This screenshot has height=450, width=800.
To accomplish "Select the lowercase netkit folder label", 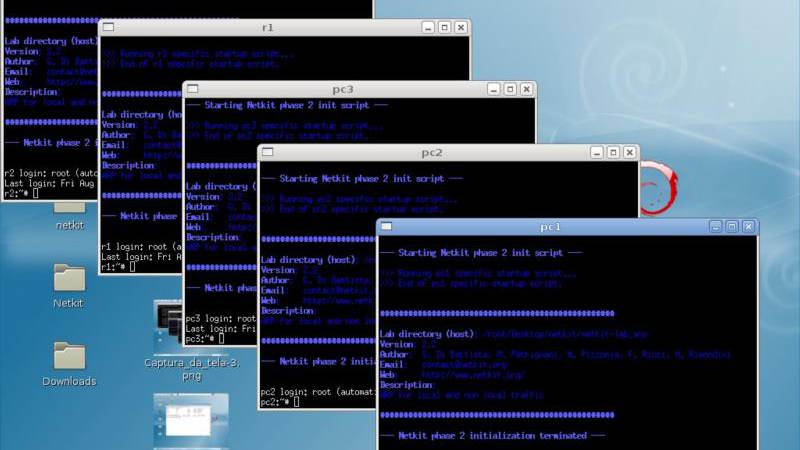I will [x=69, y=225].
